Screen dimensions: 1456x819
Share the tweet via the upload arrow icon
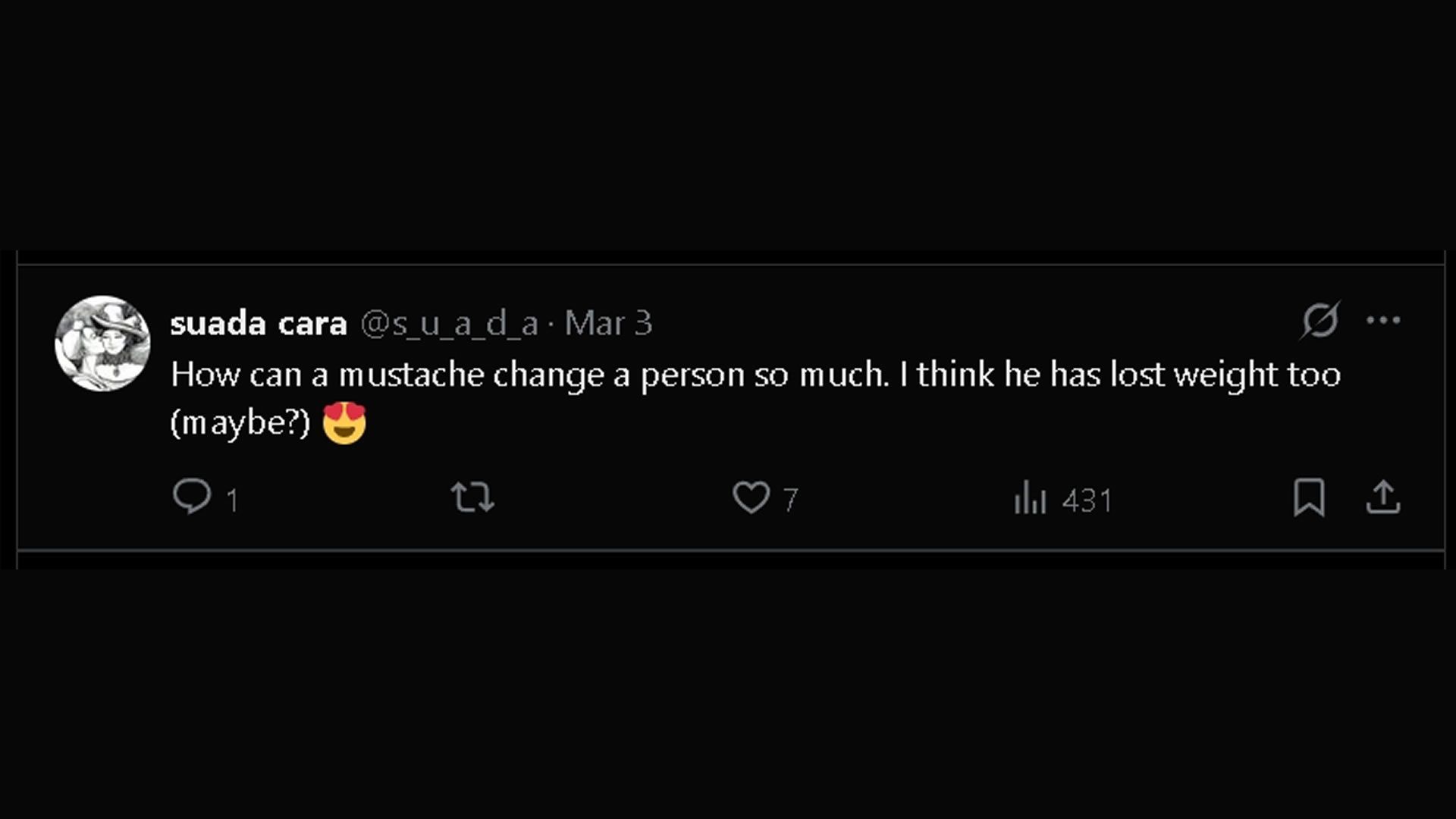pos(1383,497)
